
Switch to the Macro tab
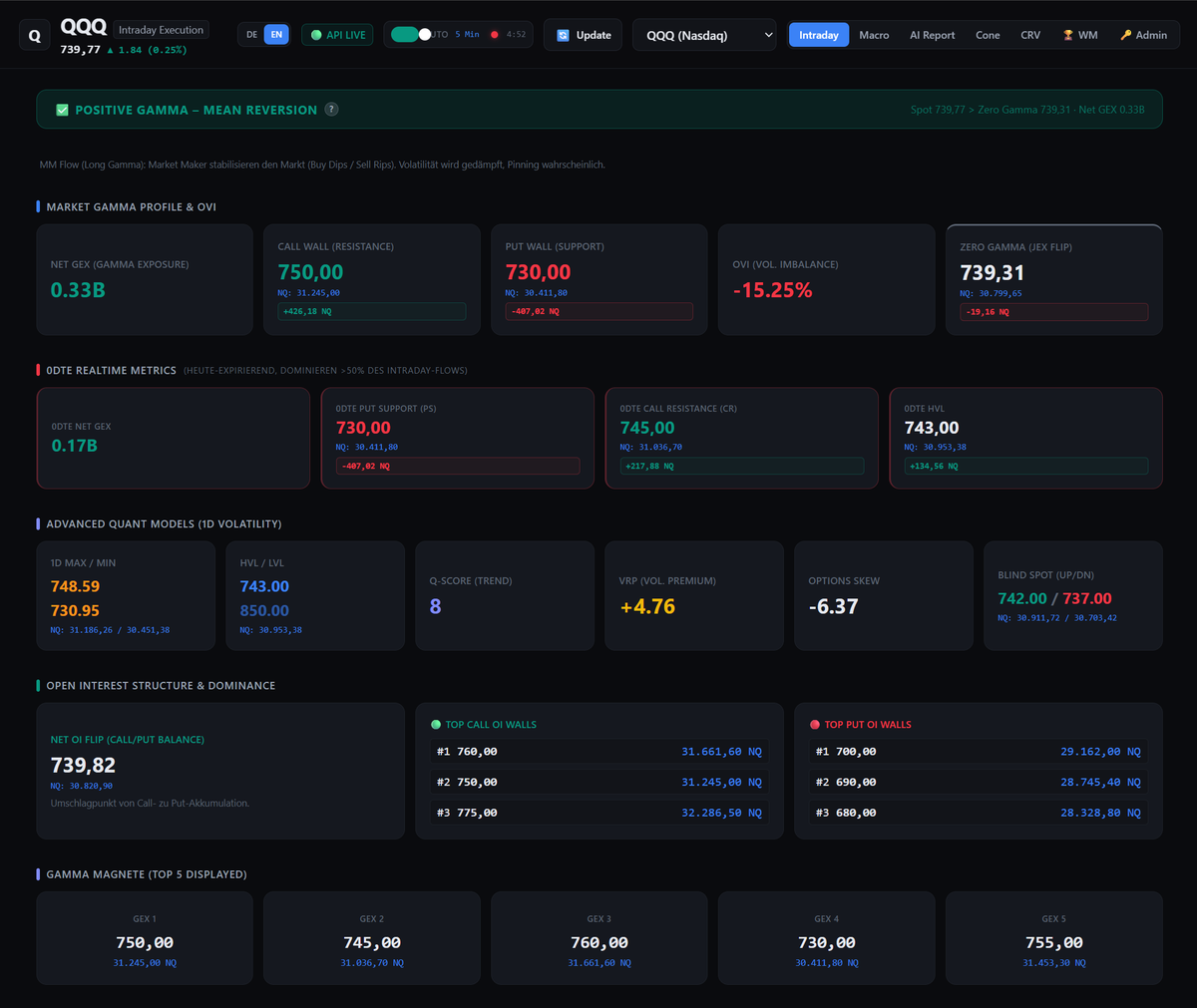(874, 35)
